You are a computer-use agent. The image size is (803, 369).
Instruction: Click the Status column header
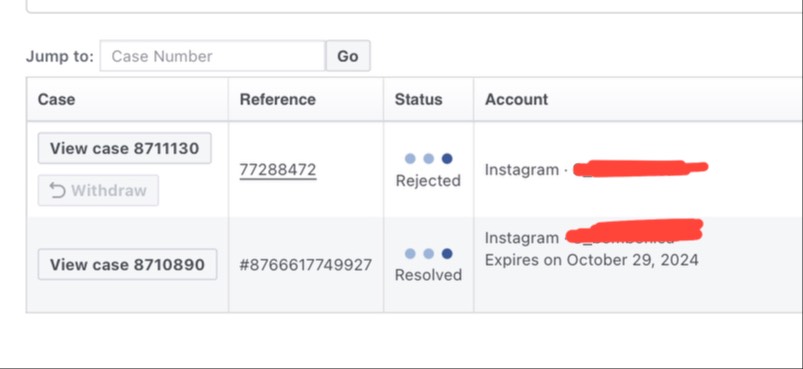418,99
